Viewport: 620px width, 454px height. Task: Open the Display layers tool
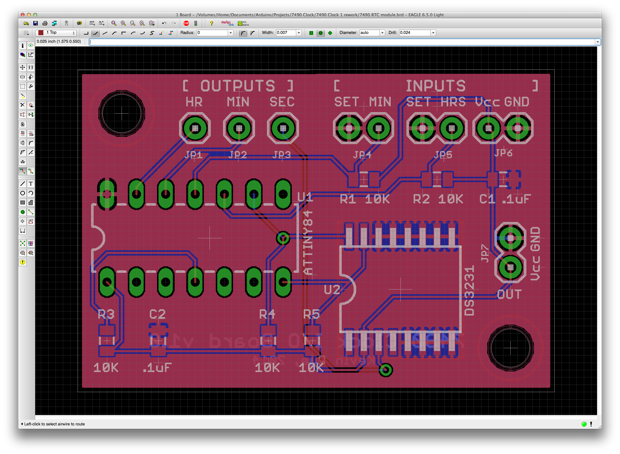pyautogui.click(x=23, y=55)
